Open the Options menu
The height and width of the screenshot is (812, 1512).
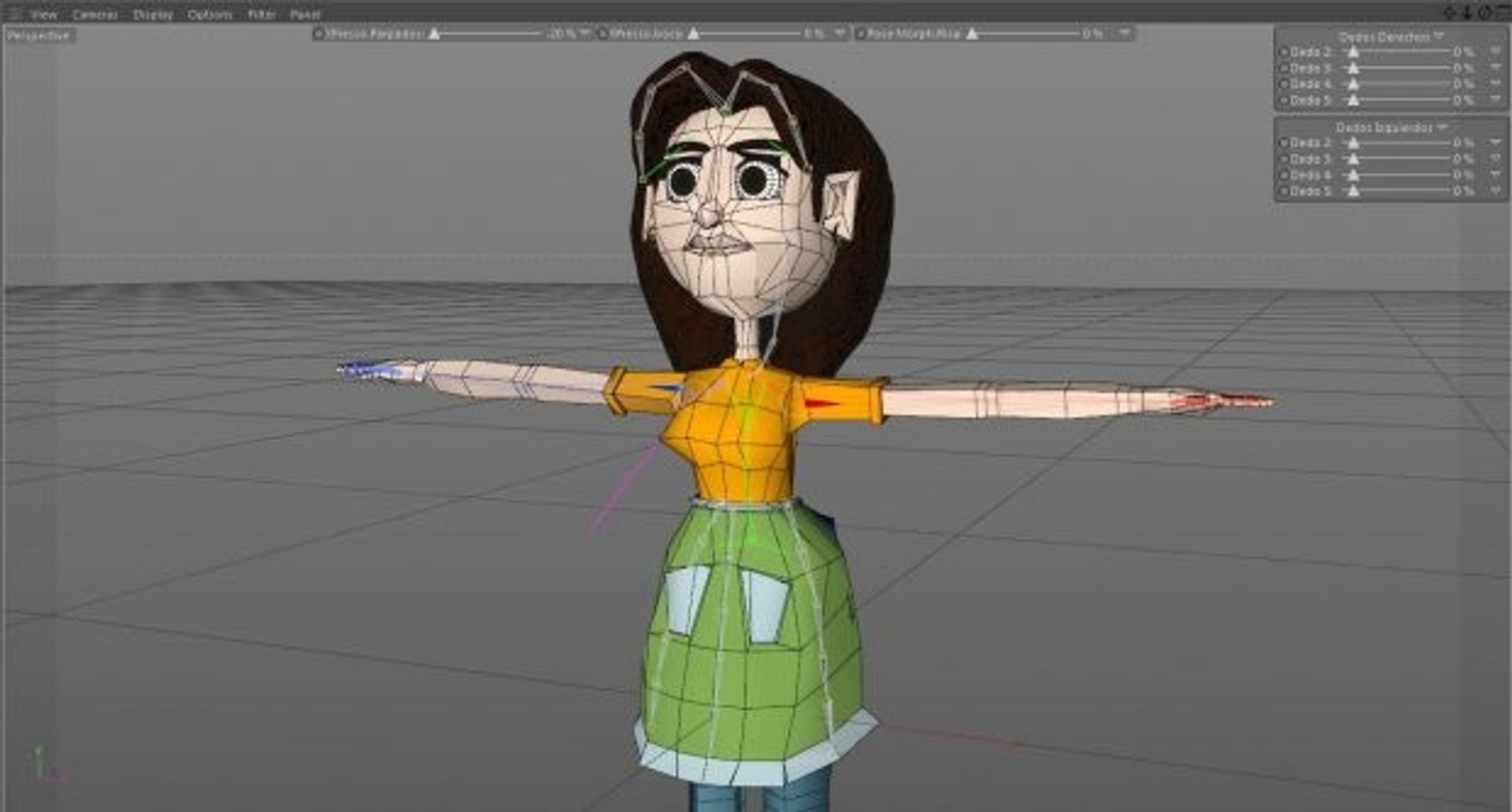pyautogui.click(x=209, y=14)
